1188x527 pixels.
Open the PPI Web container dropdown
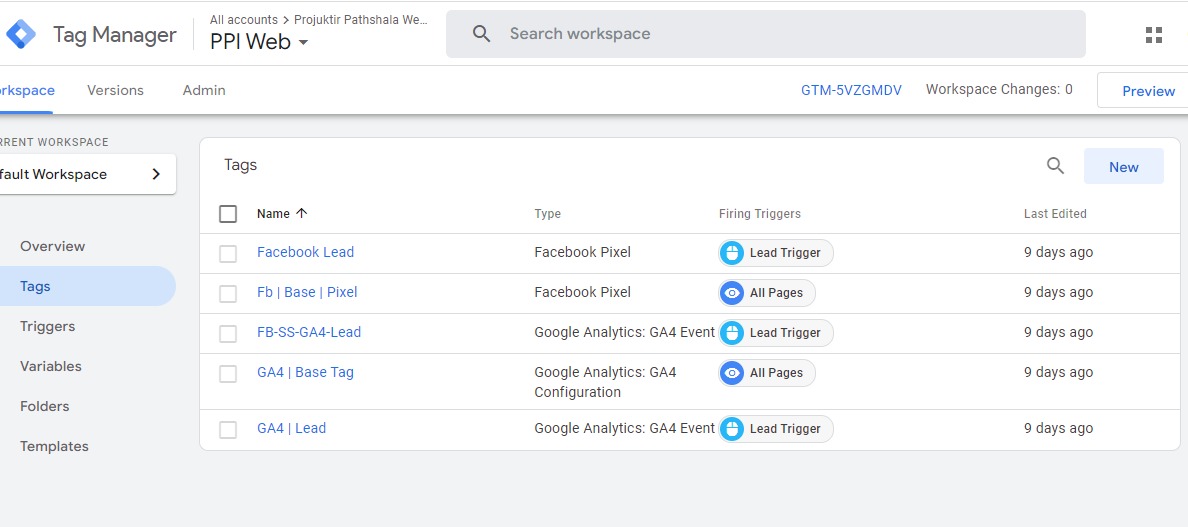pyautogui.click(x=259, y=42)
